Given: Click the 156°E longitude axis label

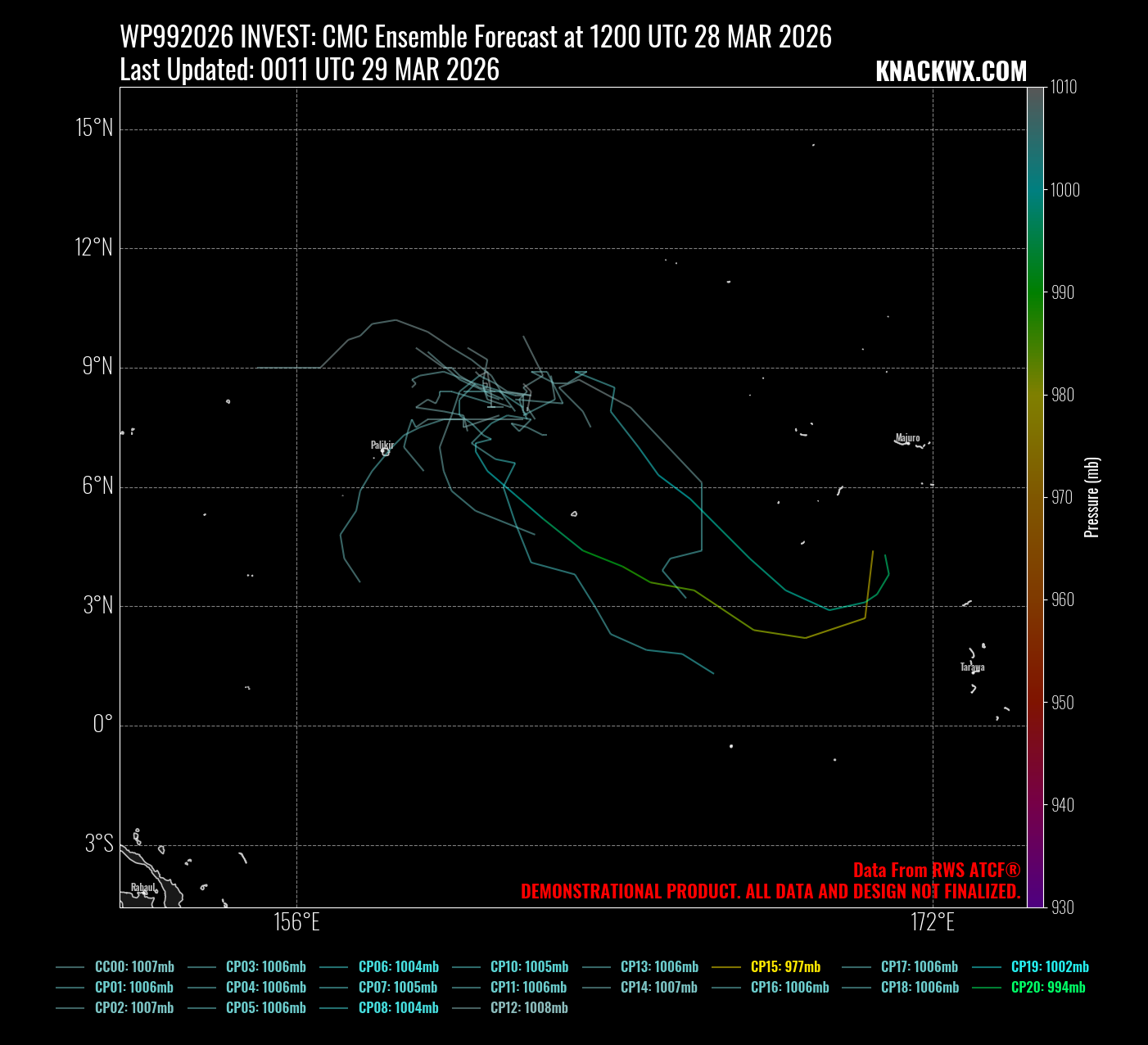Looking at the screenshot, I should point(296,922).
